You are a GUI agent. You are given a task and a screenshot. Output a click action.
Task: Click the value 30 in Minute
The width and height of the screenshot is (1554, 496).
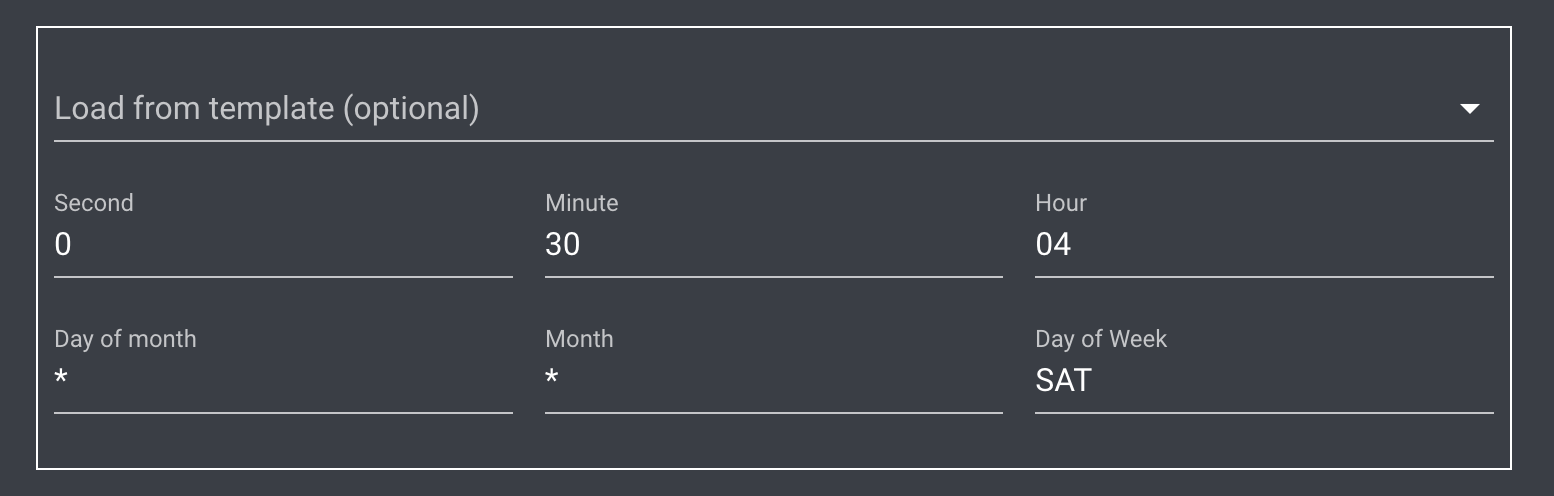coord(563,245)
